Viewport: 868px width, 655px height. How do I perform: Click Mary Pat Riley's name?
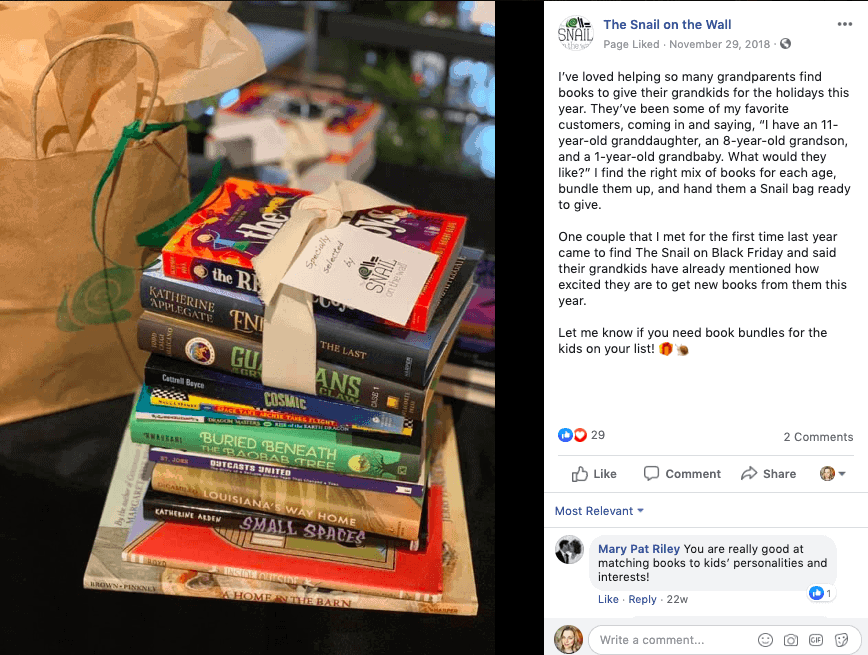(639, 549)
